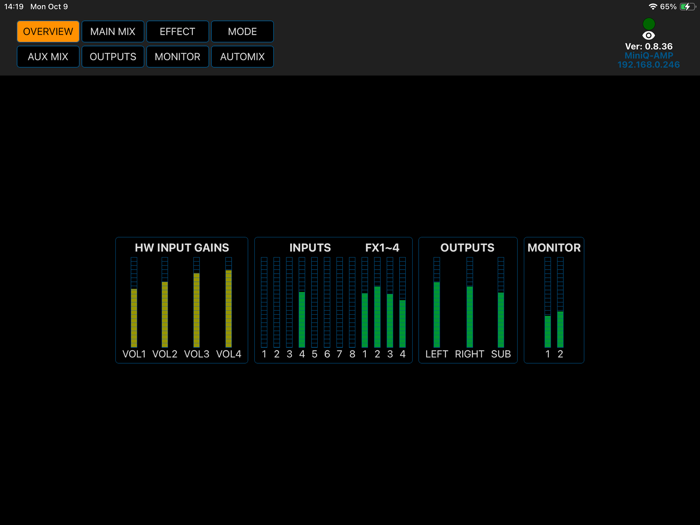Image resolution: width=700 pixels, height=525 pixels.
Task: Click the VOL2 gain meter
Action: (x=165, y=302)
